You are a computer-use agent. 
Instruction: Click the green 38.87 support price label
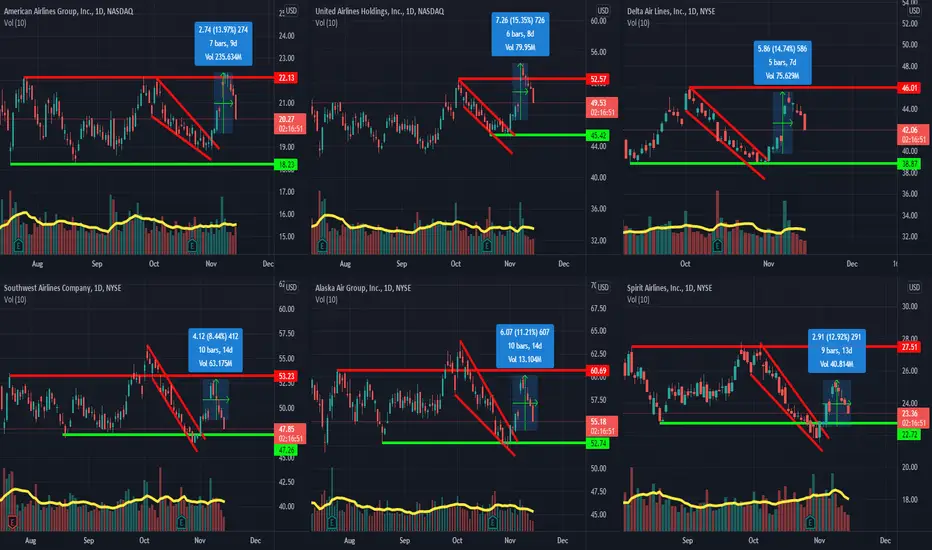[x=909, y=164]
